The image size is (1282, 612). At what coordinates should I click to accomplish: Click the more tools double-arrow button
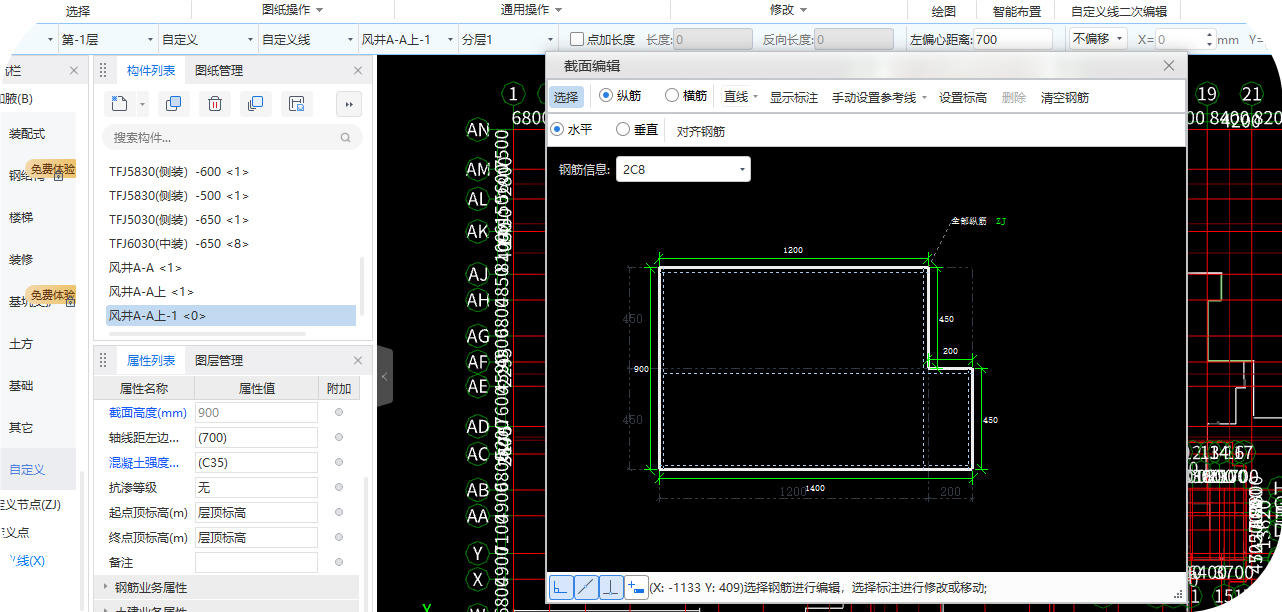(x=348, y=104)
